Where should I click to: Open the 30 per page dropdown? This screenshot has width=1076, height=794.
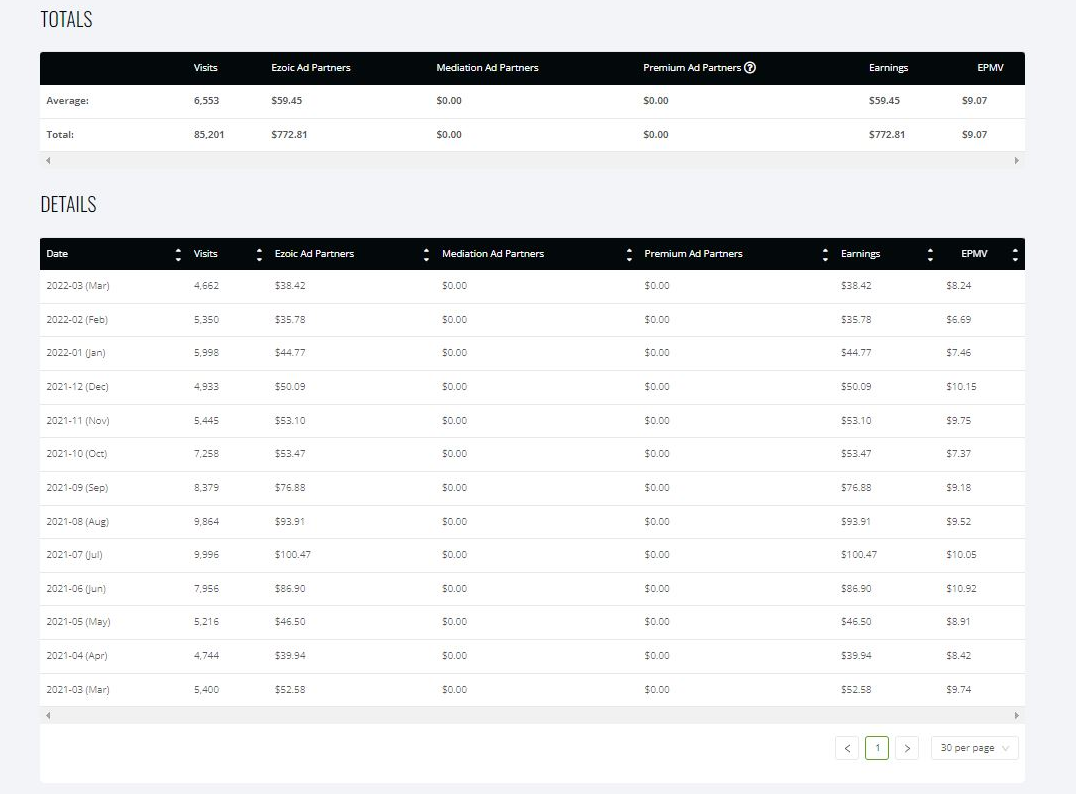[974, 748]
